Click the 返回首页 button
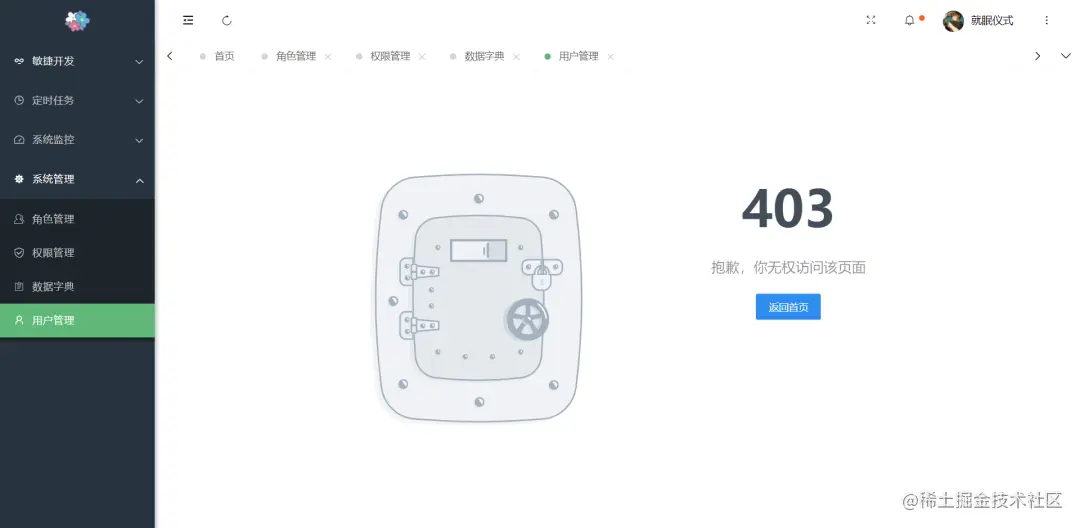The width and height of the screenshot is (1080, 528). [x=788, y=307]
